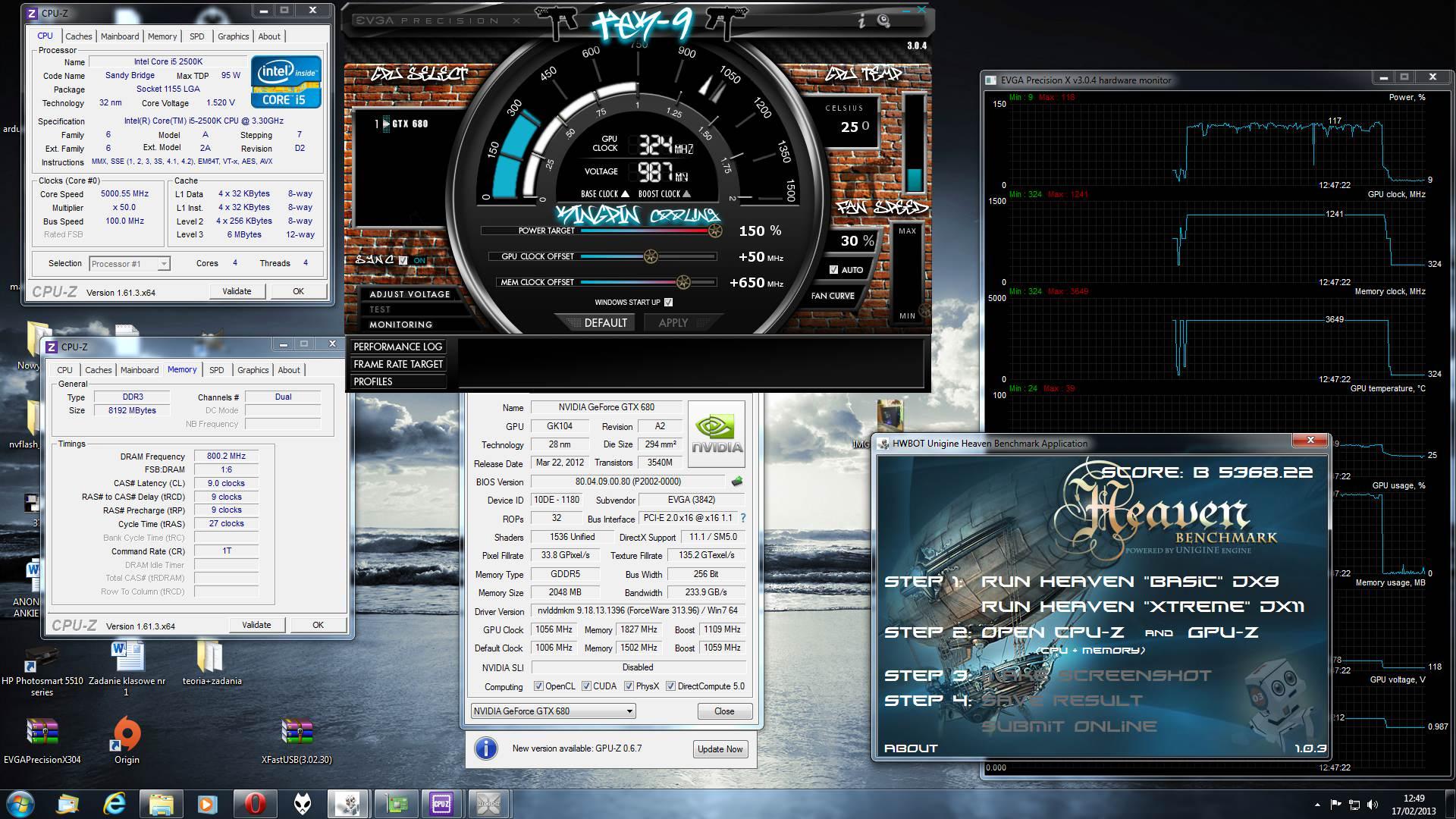Open GPU-Z taskbar button
The width and height of the screenshot is (1456, 819).
395,804
